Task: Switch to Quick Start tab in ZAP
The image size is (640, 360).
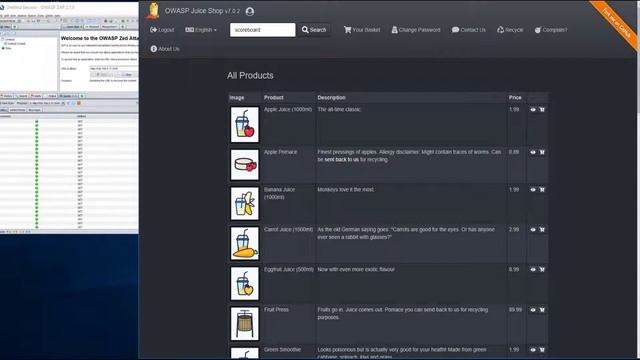Action: click(72, 27)
